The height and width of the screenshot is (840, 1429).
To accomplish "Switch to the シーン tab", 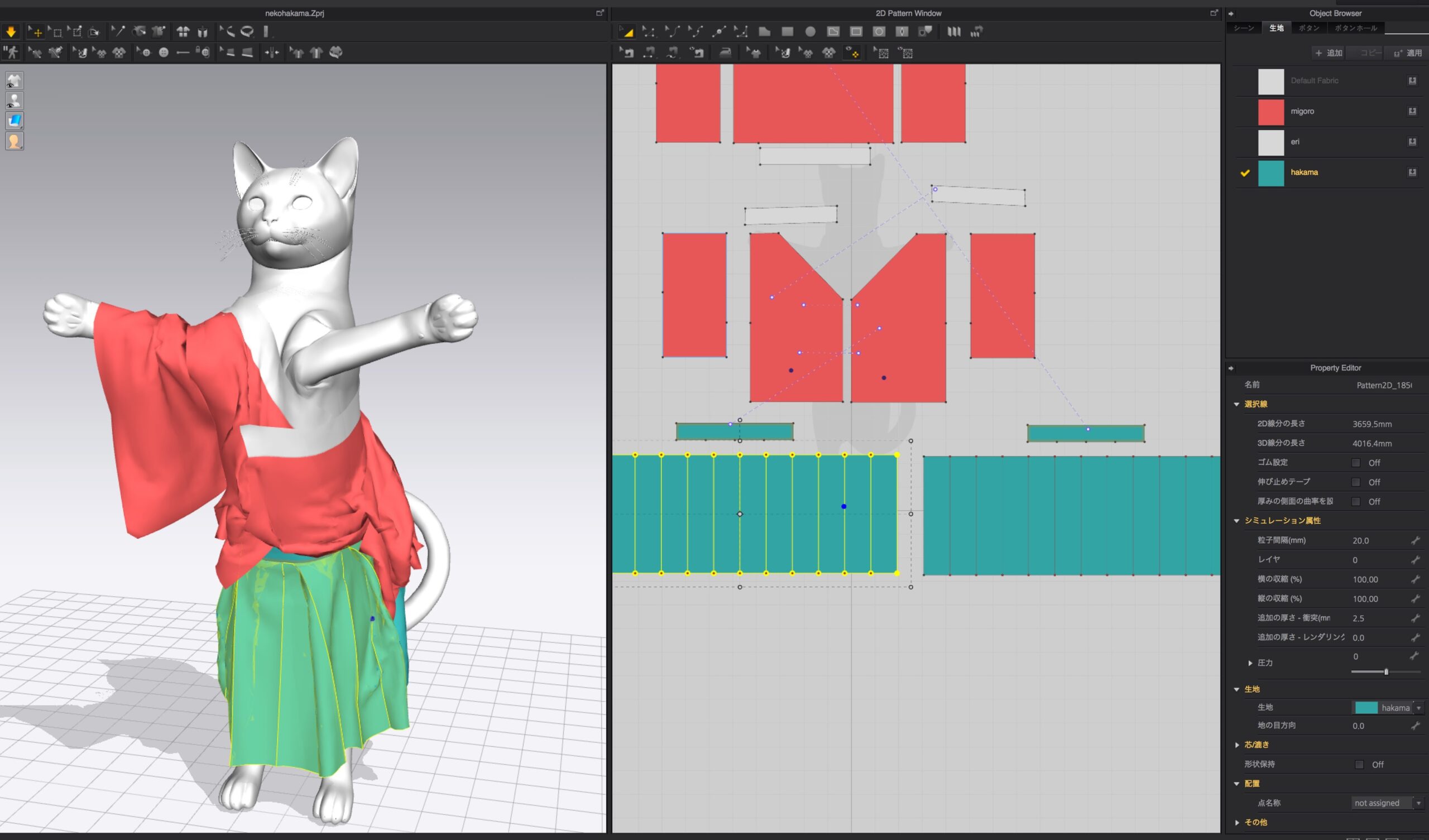I will tap(1244, 28).
